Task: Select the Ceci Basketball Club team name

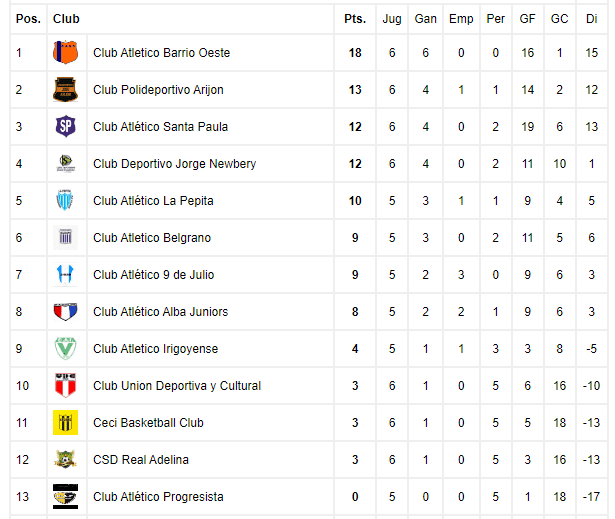Action: pyautogui.click(x=148, y=422)
